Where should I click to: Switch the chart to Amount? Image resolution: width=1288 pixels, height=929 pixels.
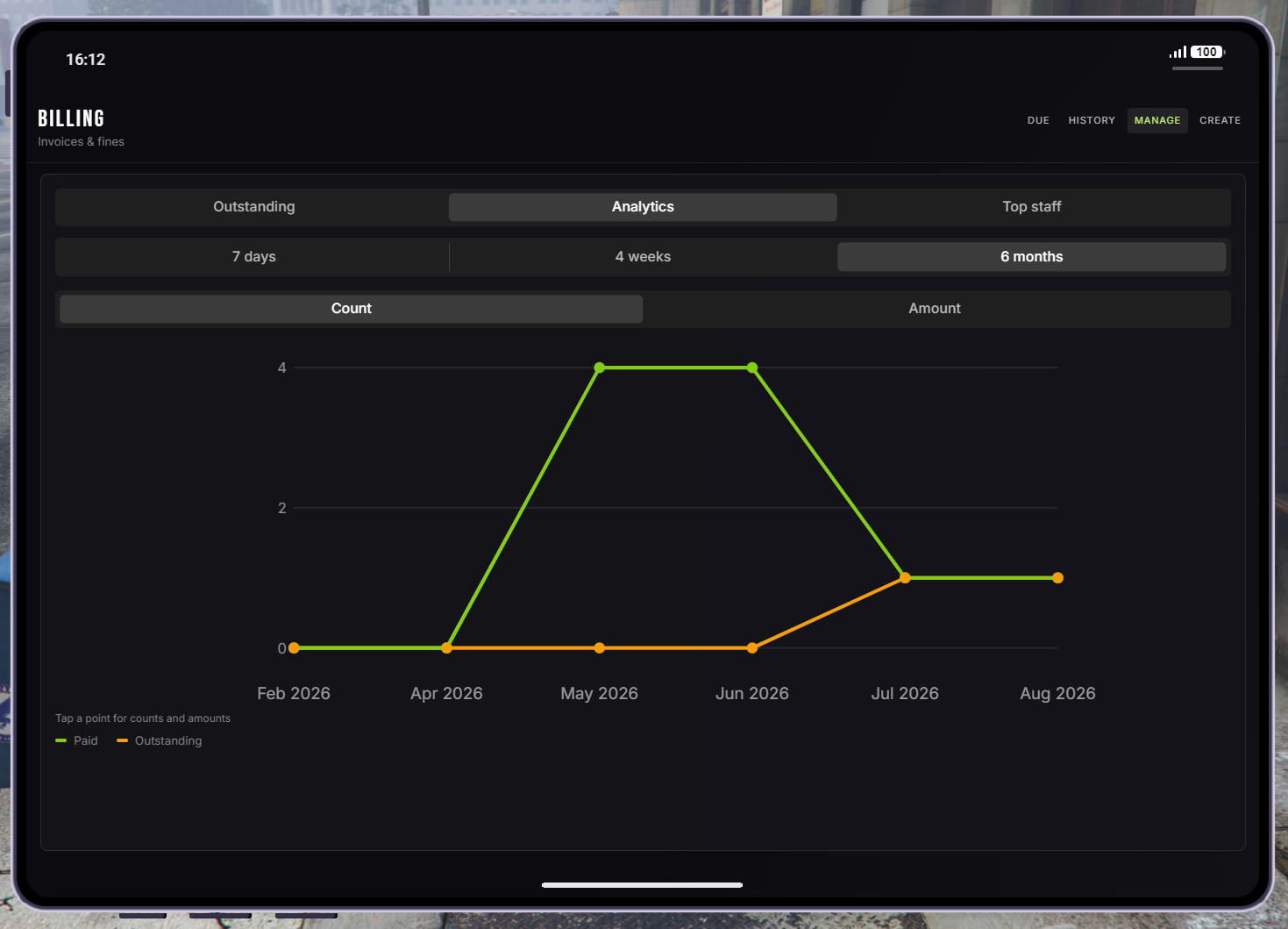[935, 309]
